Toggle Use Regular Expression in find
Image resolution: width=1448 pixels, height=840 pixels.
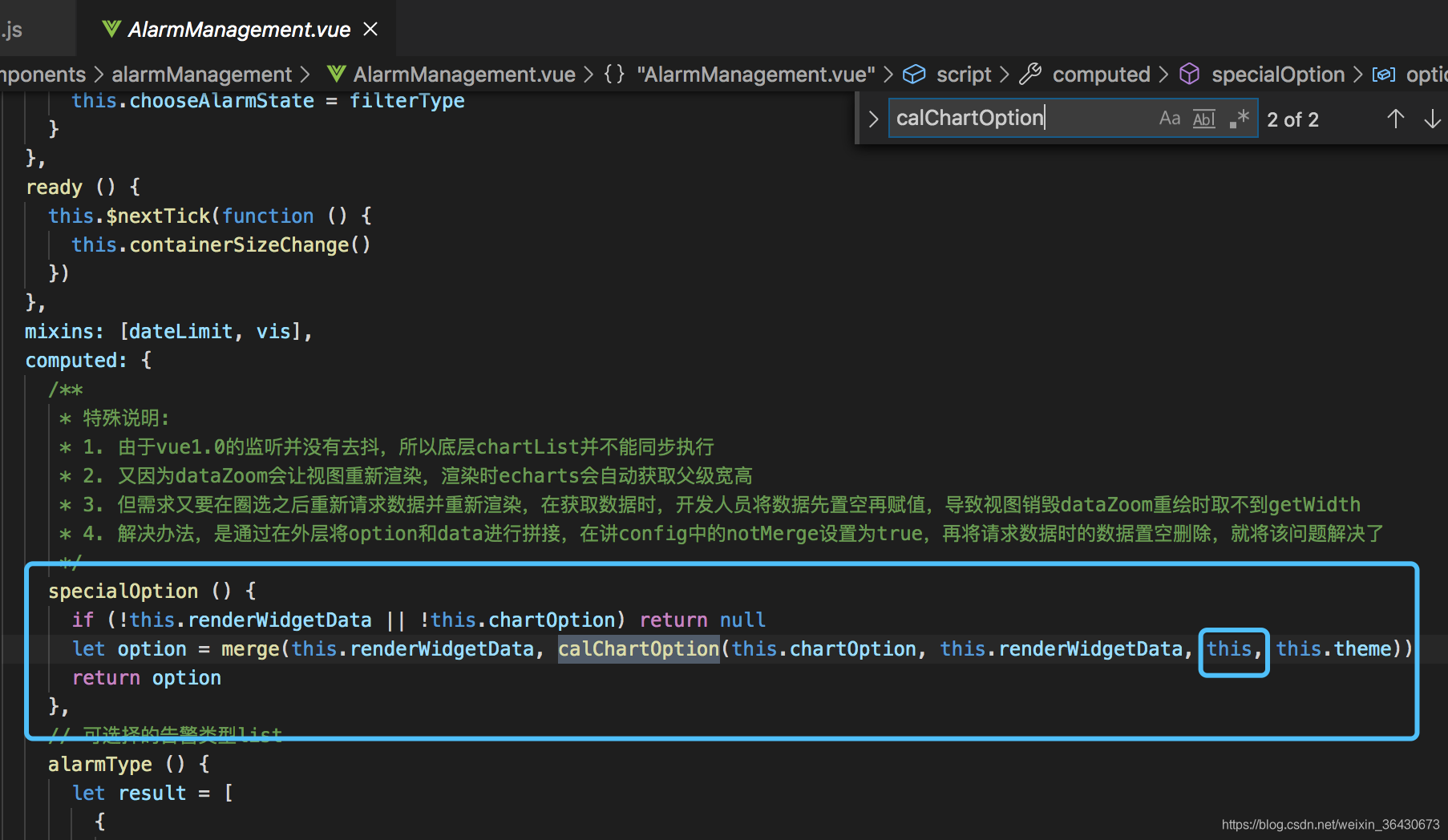(x=1239, y=119)
